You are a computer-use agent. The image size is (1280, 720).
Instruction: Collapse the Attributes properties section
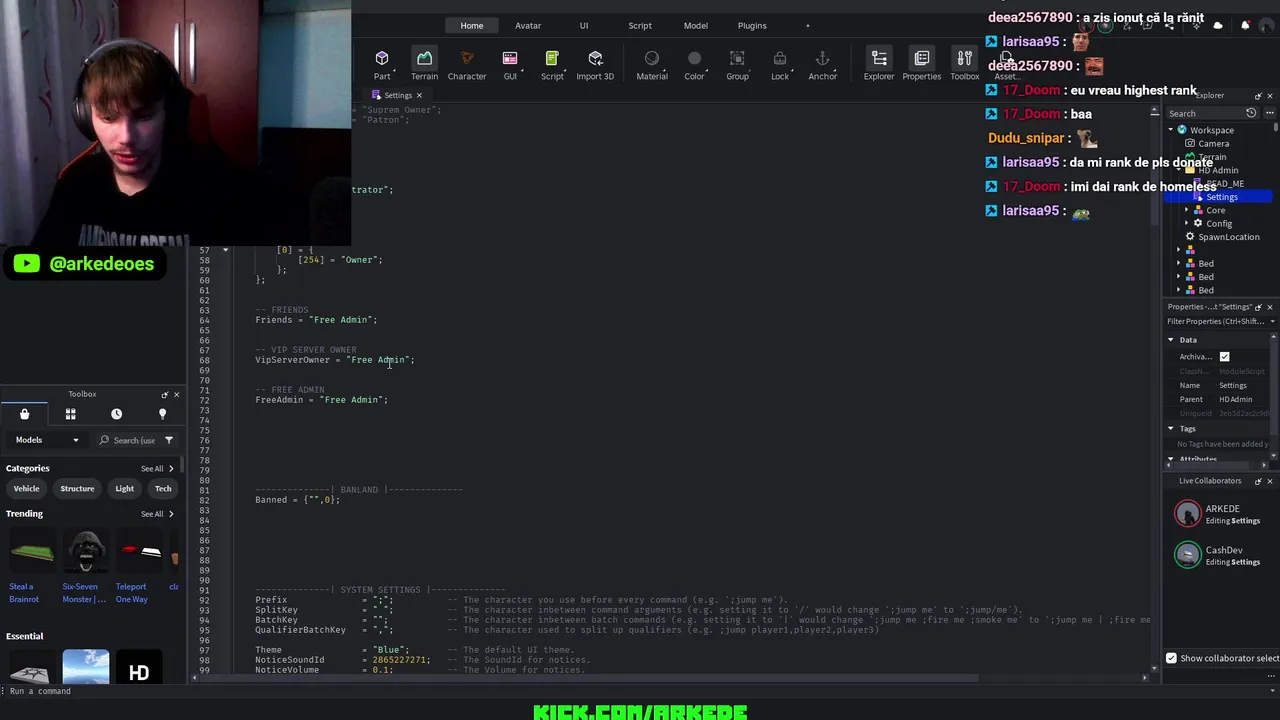point(1171,460)
